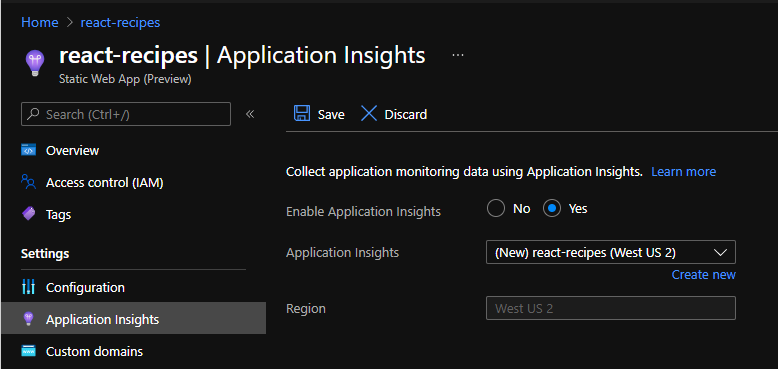Screen dimensions: 778x369
Task: Click the Application Insights lightbulb header icon
Action: coord(35,62)
